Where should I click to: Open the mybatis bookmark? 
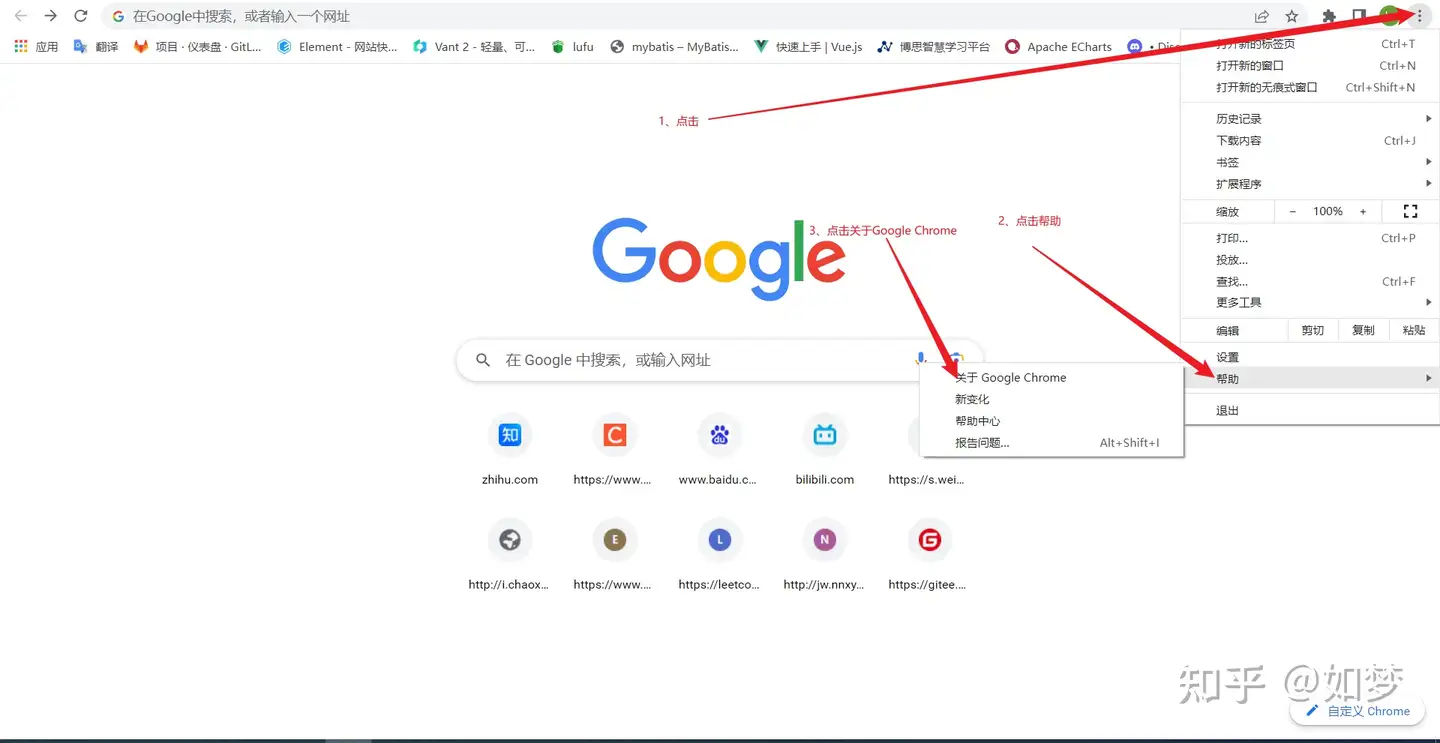pyautogui.click(x=674, y=46)
